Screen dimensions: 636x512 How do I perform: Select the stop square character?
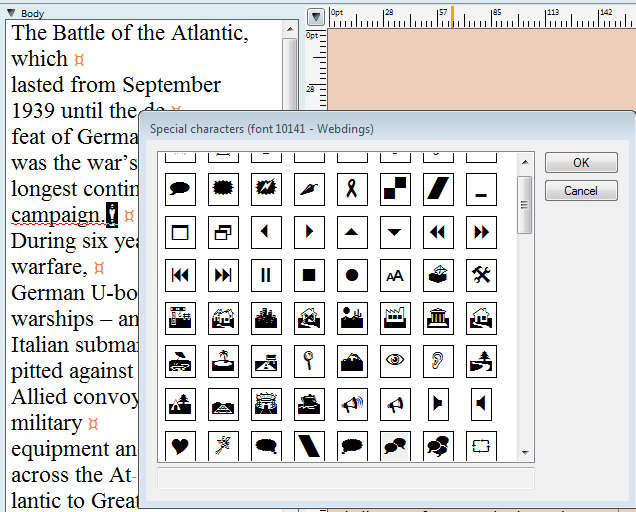click(x=309, y=275)
